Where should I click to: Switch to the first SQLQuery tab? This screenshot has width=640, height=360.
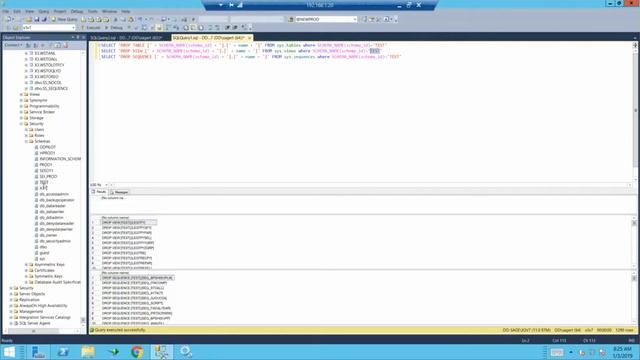pyautogui.click(x=126, y=38)
